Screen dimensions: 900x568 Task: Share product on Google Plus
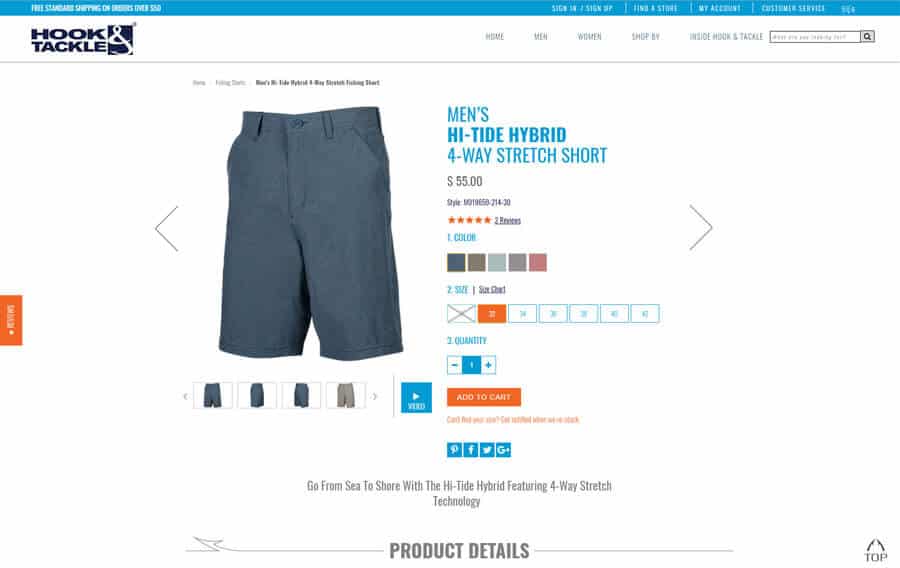coord(503,450)
